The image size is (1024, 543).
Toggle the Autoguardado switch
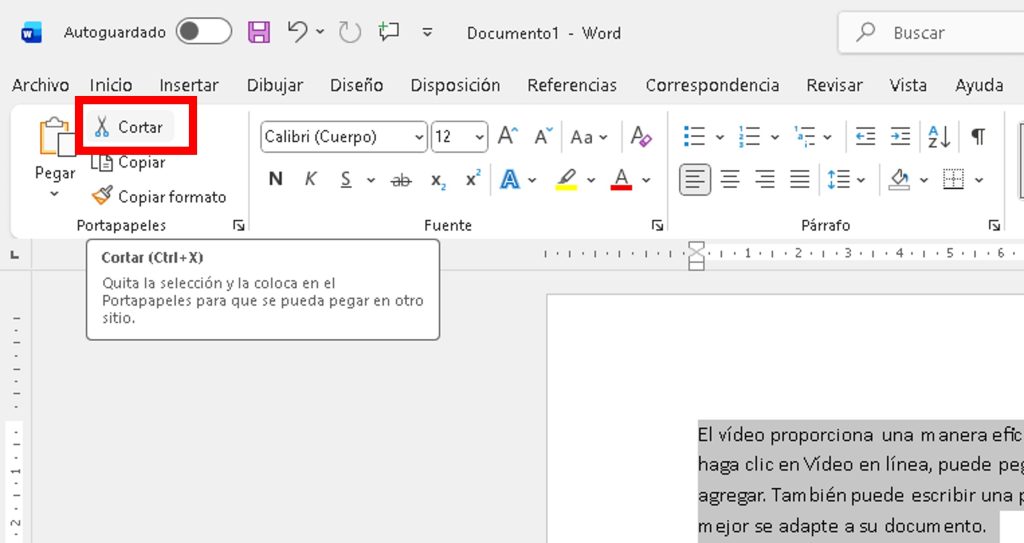pos(203,32)
